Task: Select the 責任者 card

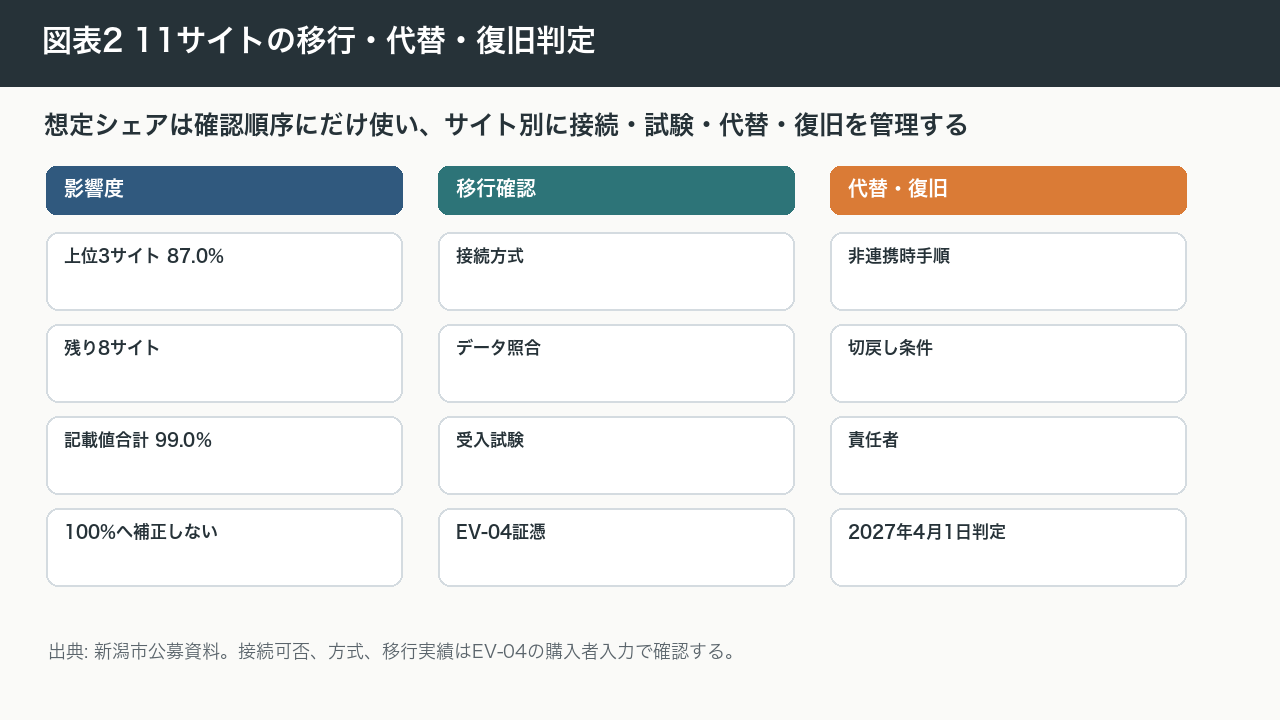Action: (1008, 456)
